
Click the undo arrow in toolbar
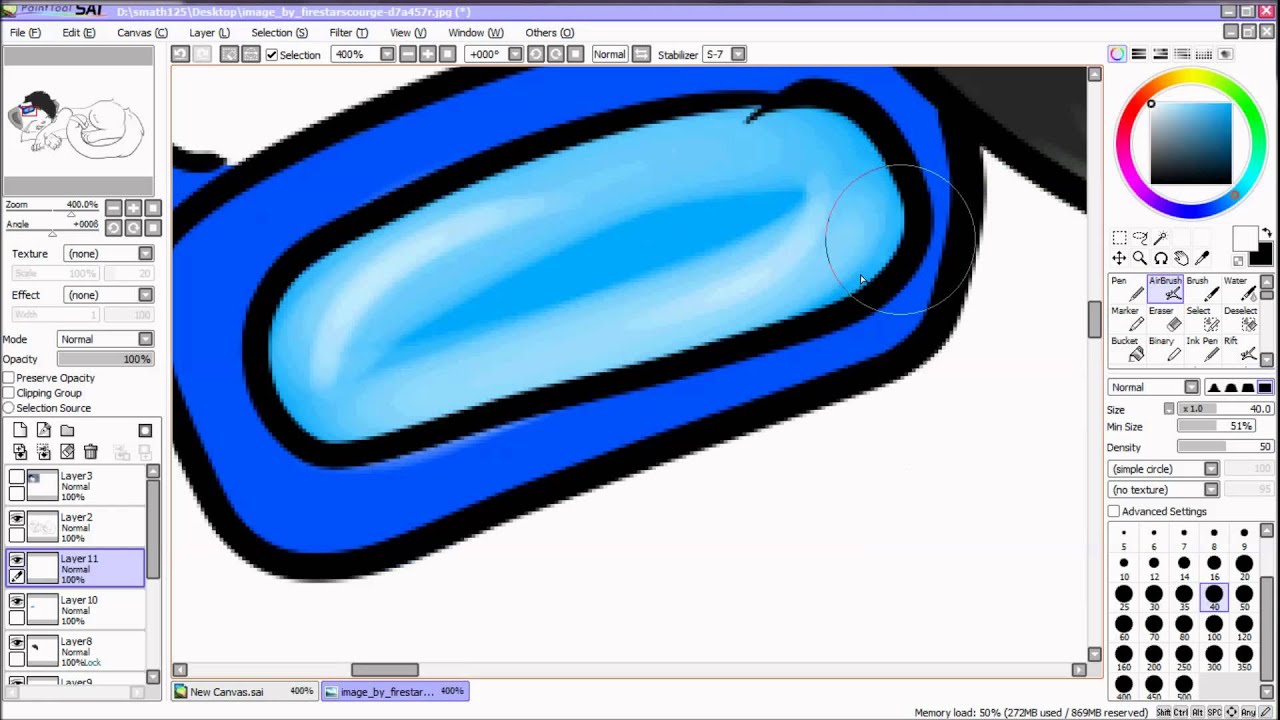(180, 54)
